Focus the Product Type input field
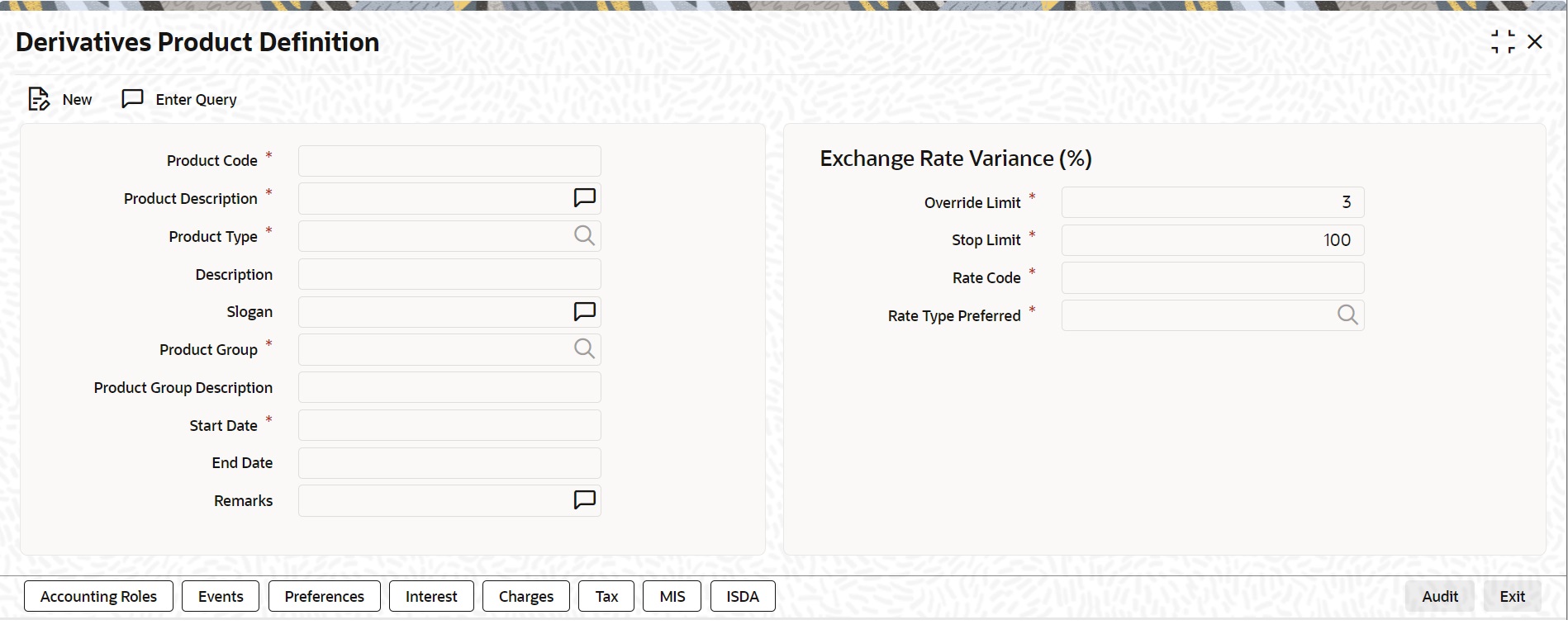Screen dimensions: 1568x634 449,236
